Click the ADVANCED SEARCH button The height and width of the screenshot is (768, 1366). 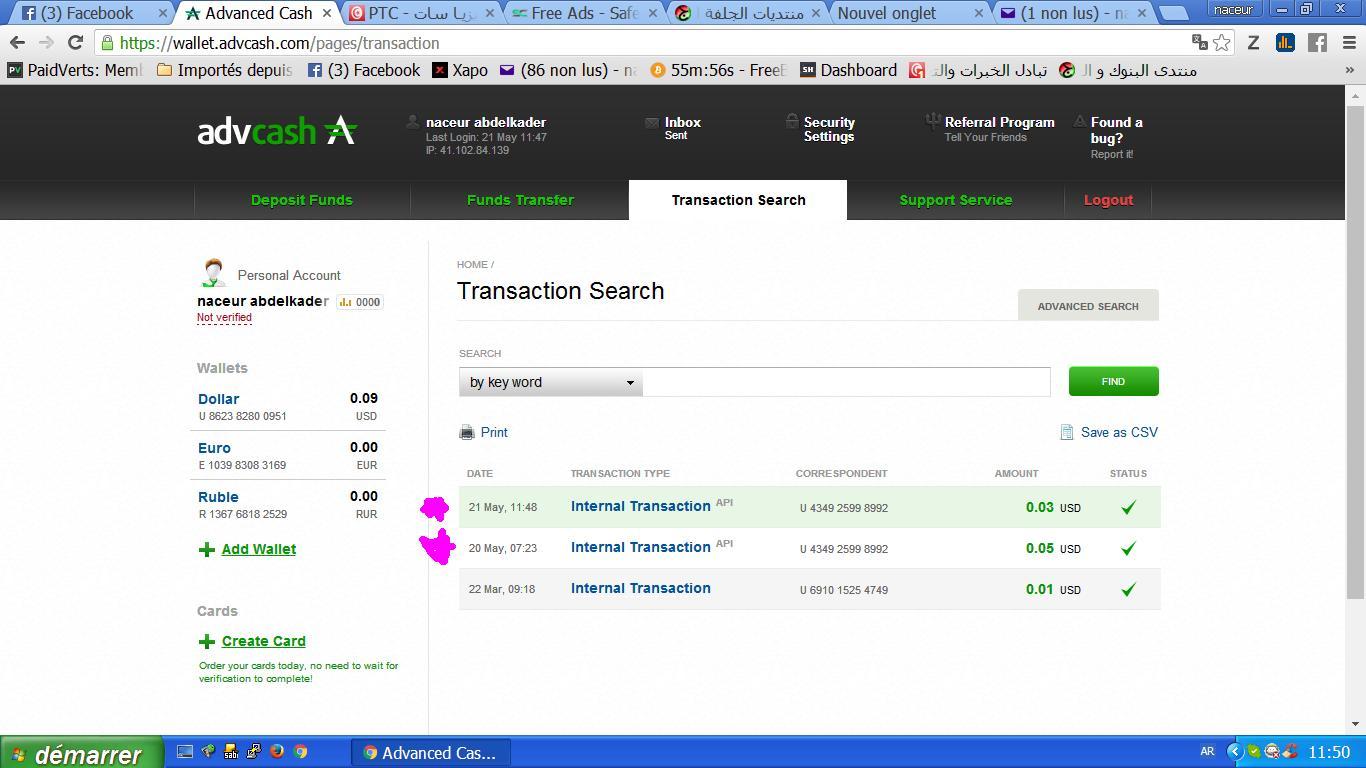point(1088,306)
